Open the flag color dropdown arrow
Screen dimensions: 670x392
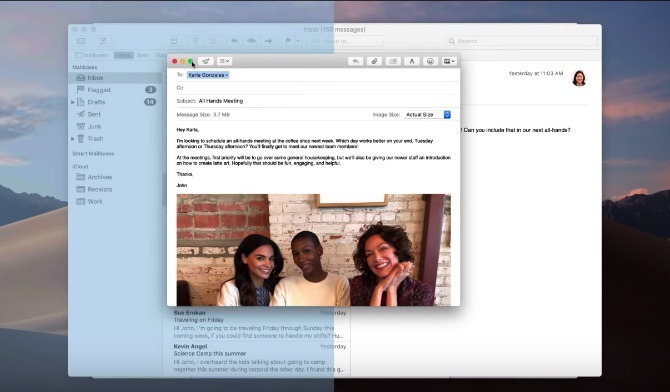pyautogui.click(x=298, y=41)
